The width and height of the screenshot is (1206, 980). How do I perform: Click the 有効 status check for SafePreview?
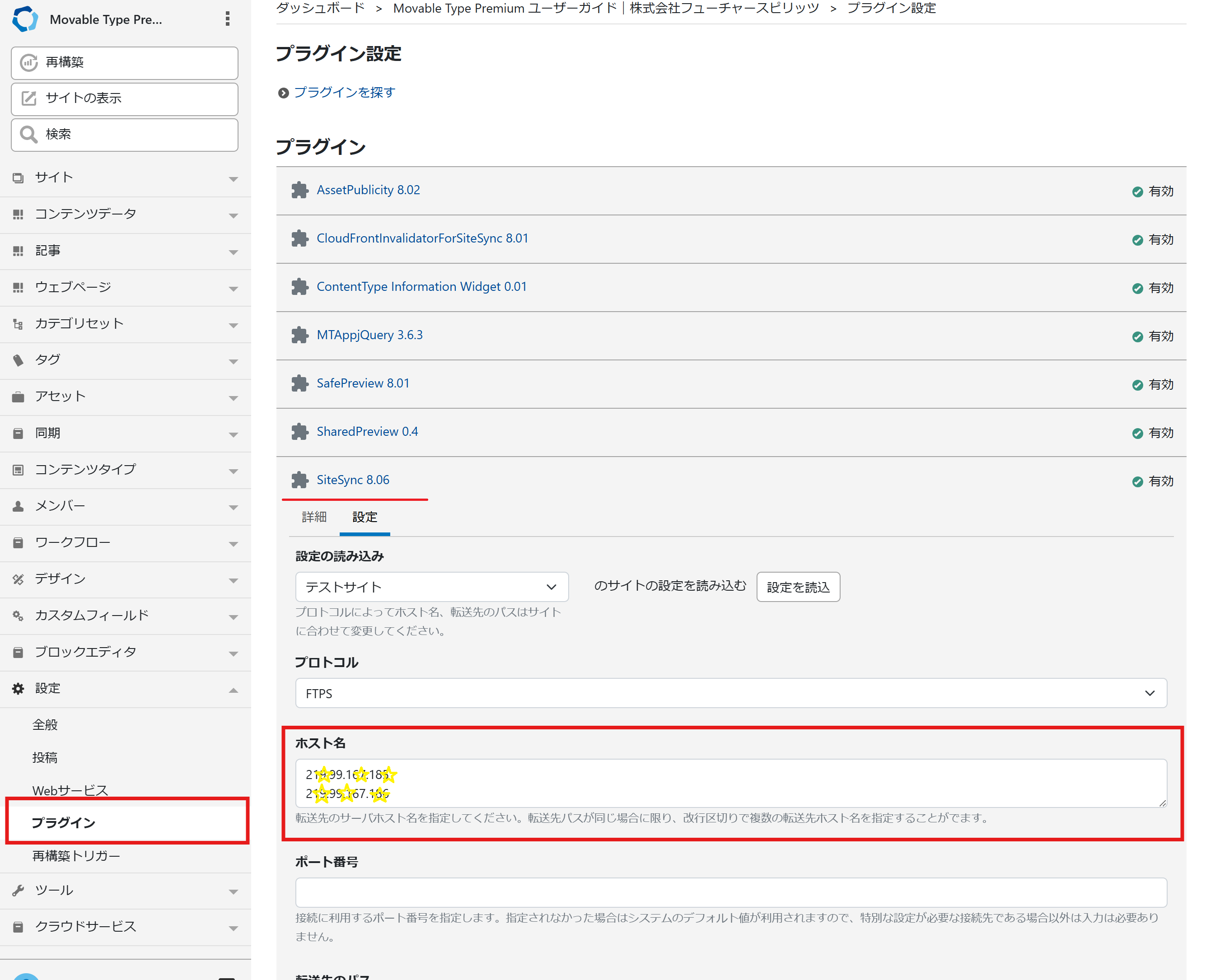[x=1137, y=385]
